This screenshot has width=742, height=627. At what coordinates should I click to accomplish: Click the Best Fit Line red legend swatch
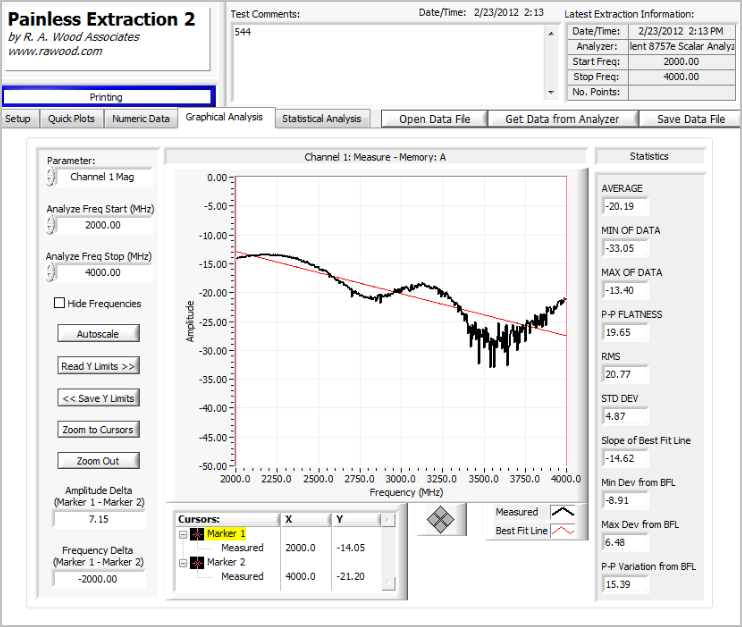[563, 530]
